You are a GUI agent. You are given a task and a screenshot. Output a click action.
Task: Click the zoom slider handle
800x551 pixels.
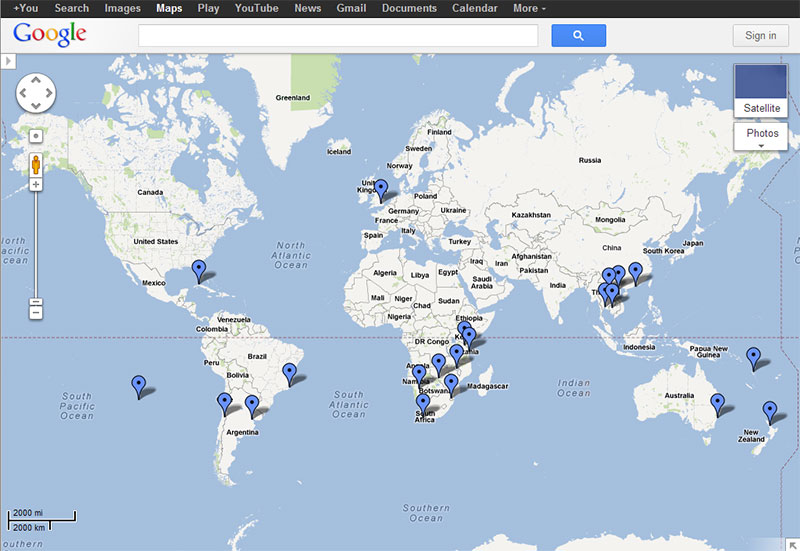36,301
